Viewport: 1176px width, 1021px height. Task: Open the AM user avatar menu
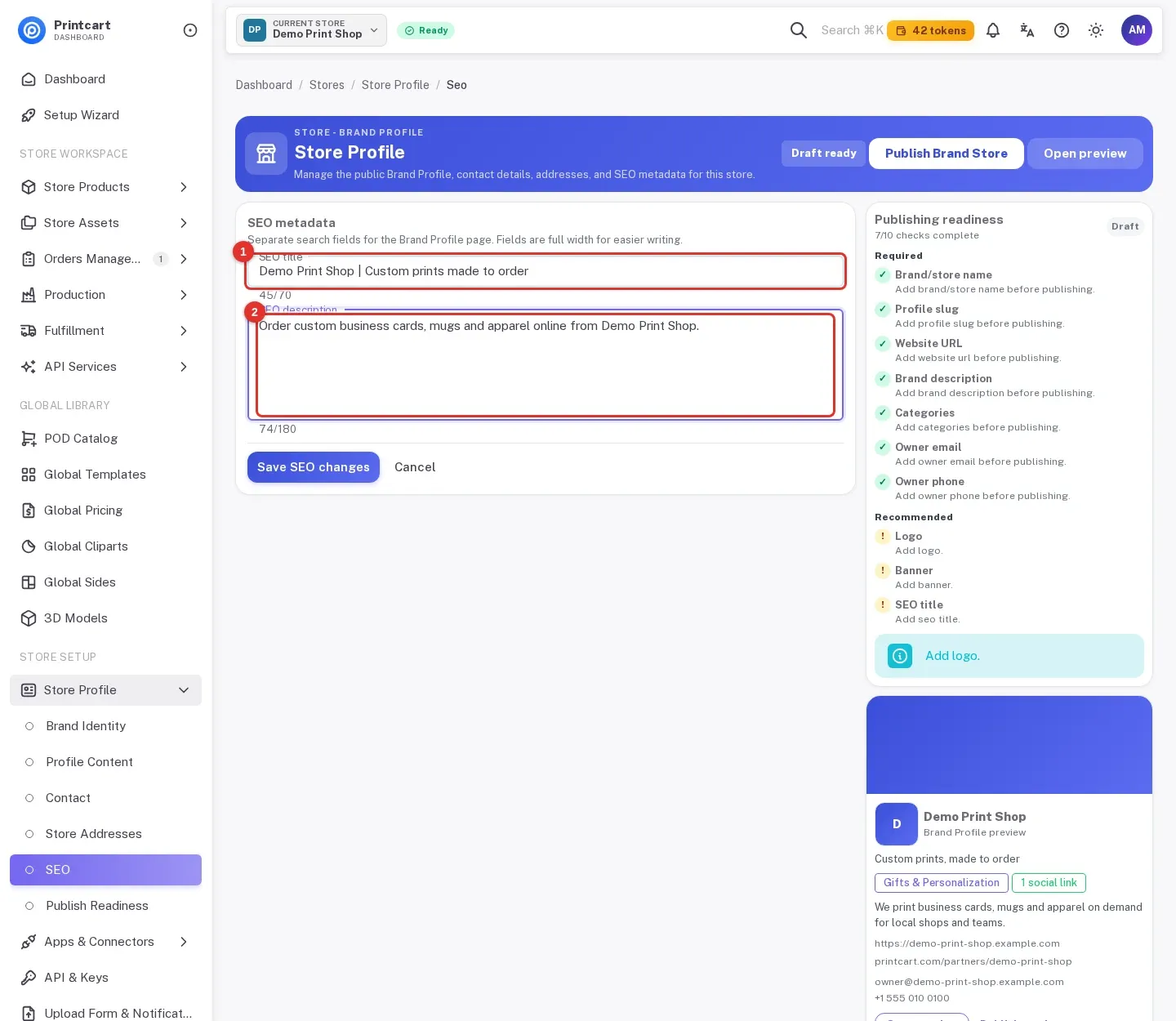[x=1137, y=30]
